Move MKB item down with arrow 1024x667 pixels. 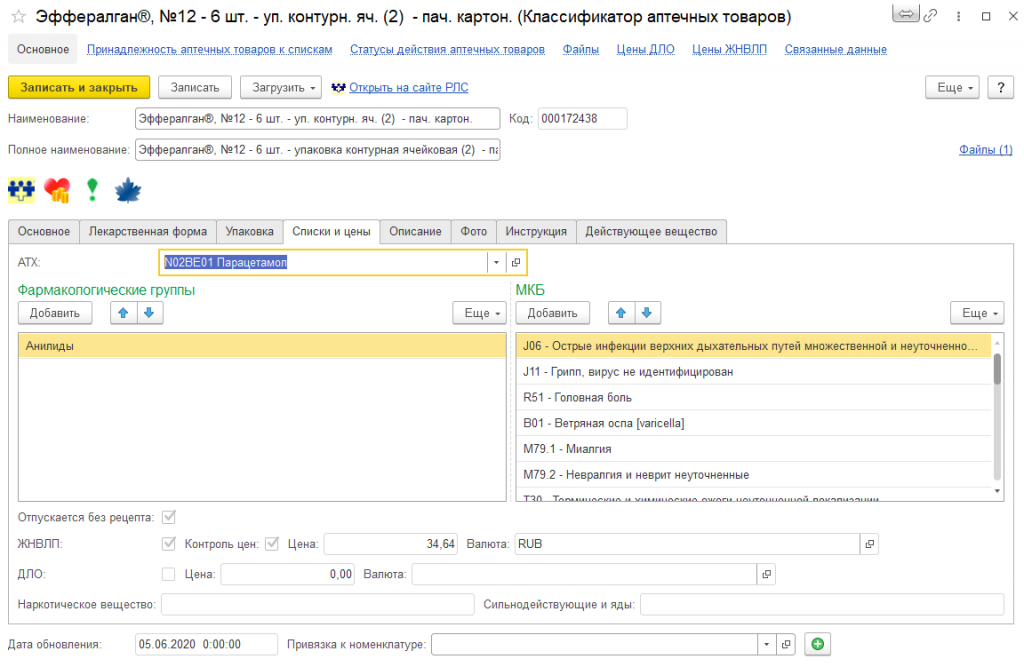(x=647, y=313)
